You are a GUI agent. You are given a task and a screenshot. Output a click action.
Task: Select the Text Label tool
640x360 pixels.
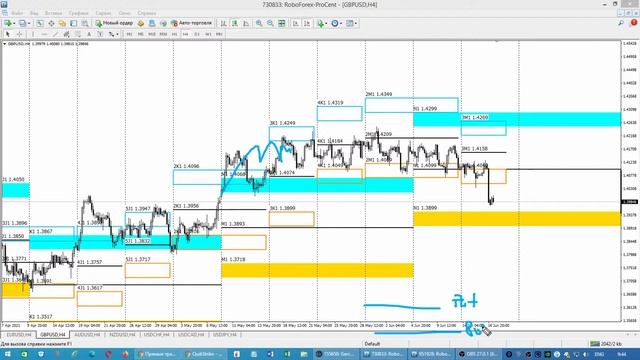coord(100,34)
